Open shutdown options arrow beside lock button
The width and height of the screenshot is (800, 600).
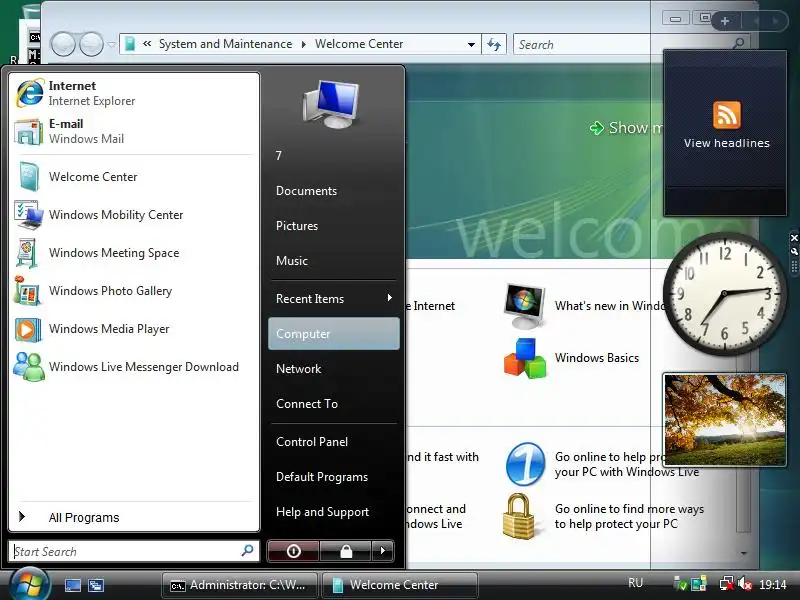click(383, 551)
